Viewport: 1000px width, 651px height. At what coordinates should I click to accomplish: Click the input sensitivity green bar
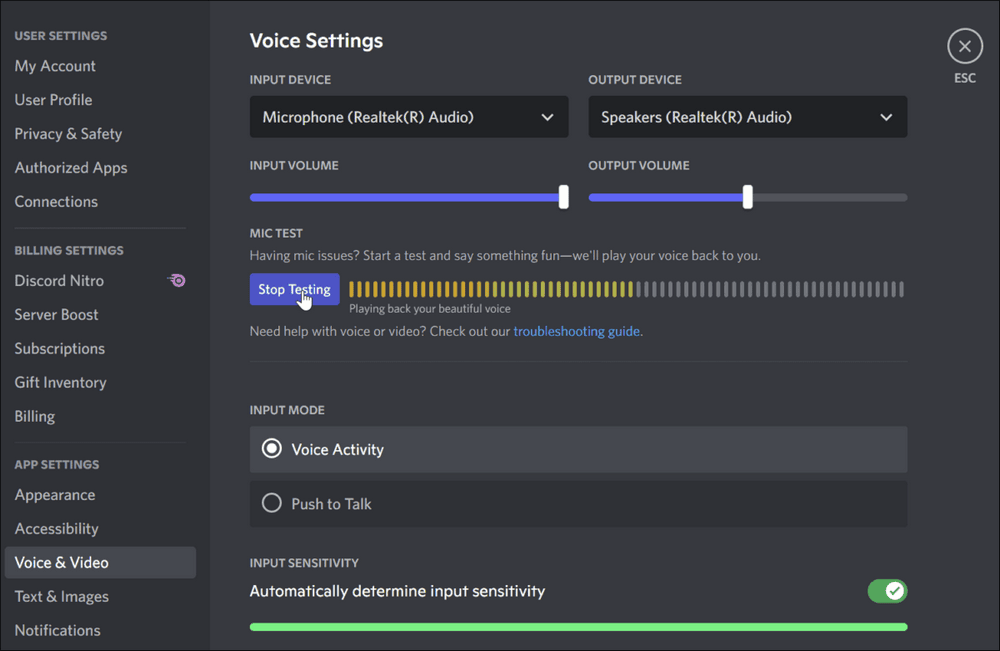tap(578, 627)
